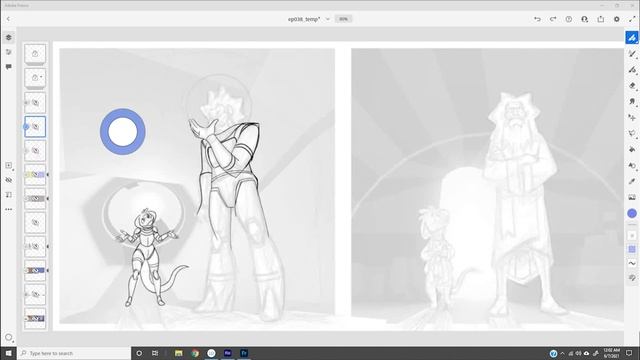Open the Layers panel icon
Screen dimensions: 640x360
(x=9, y=38)
